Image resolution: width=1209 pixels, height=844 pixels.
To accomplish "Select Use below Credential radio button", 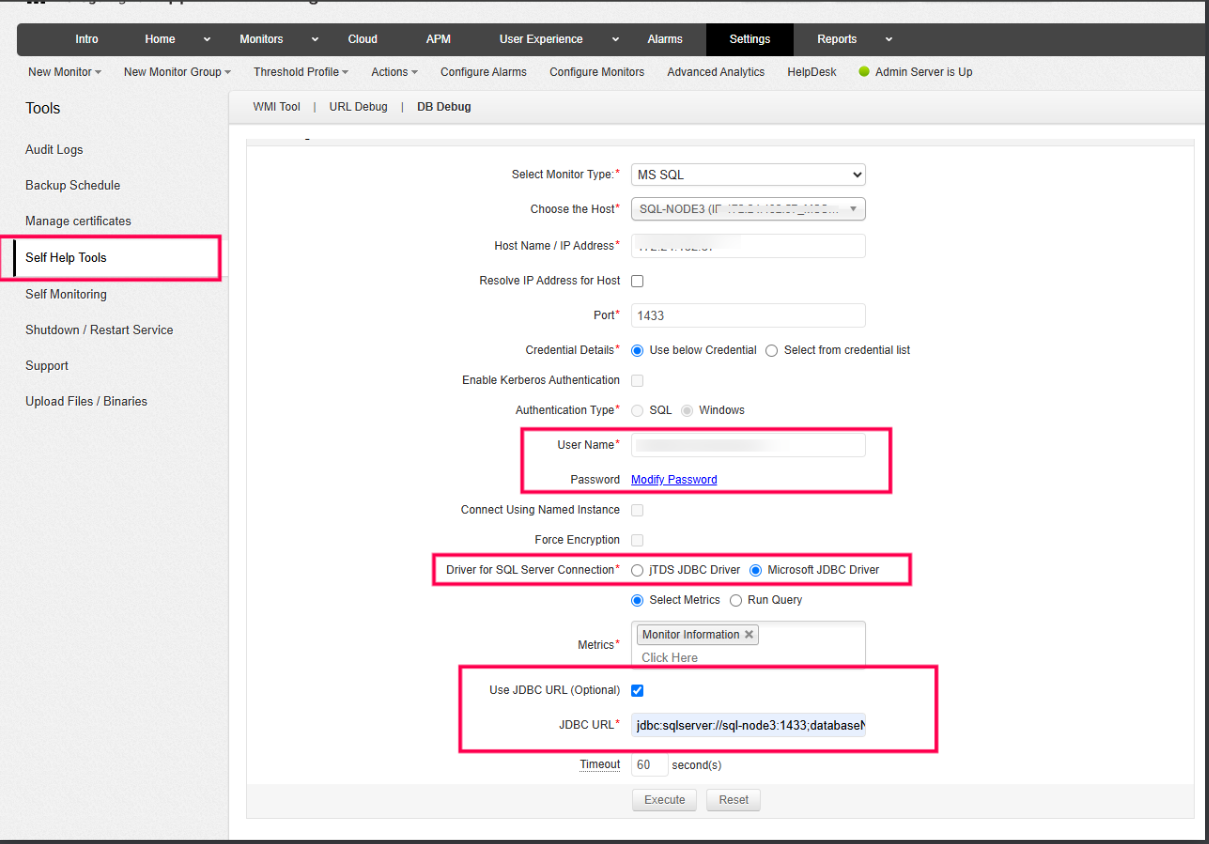I will coord(637,351).
